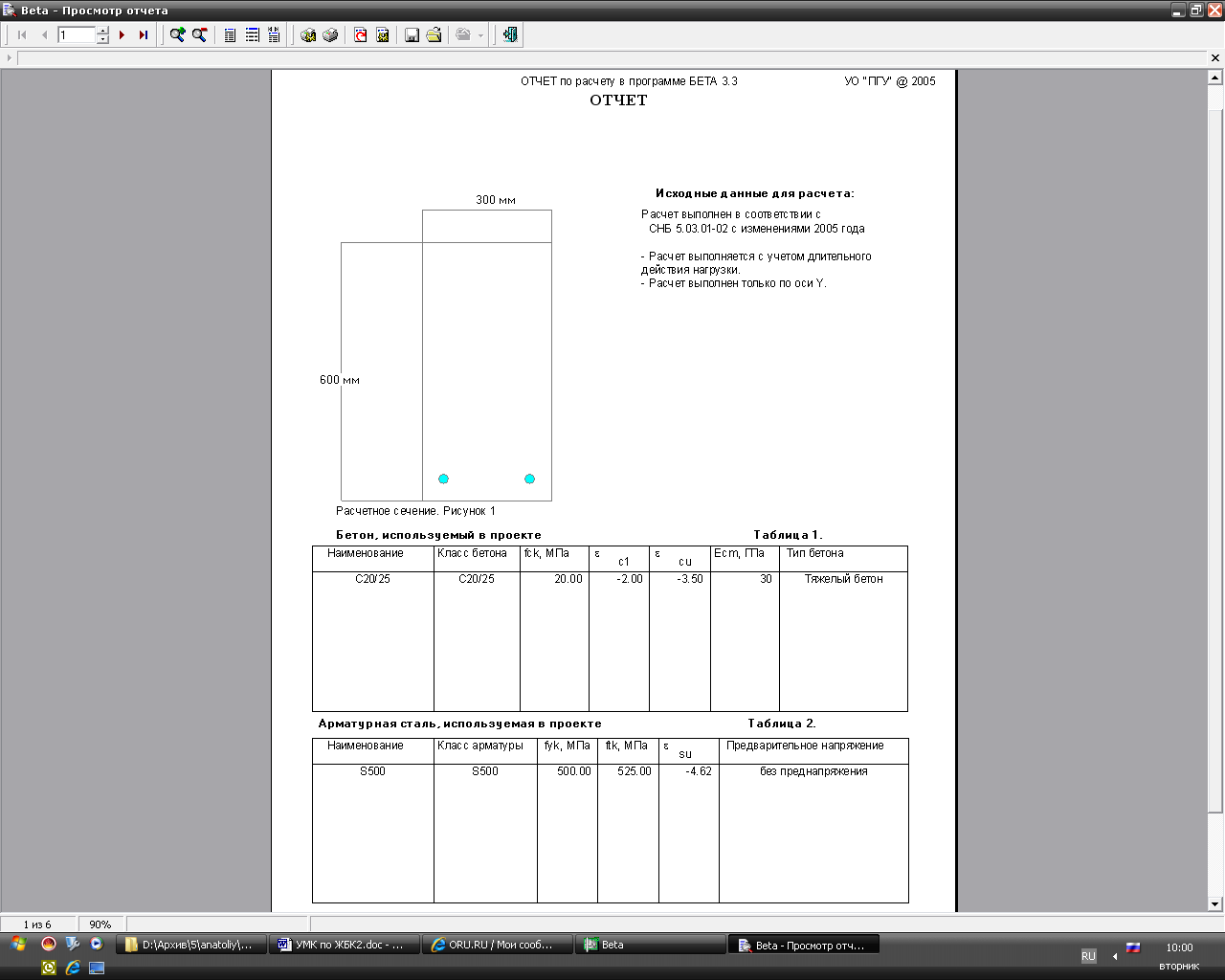Click "-3.50" cell in concrete table

[690, 579]
